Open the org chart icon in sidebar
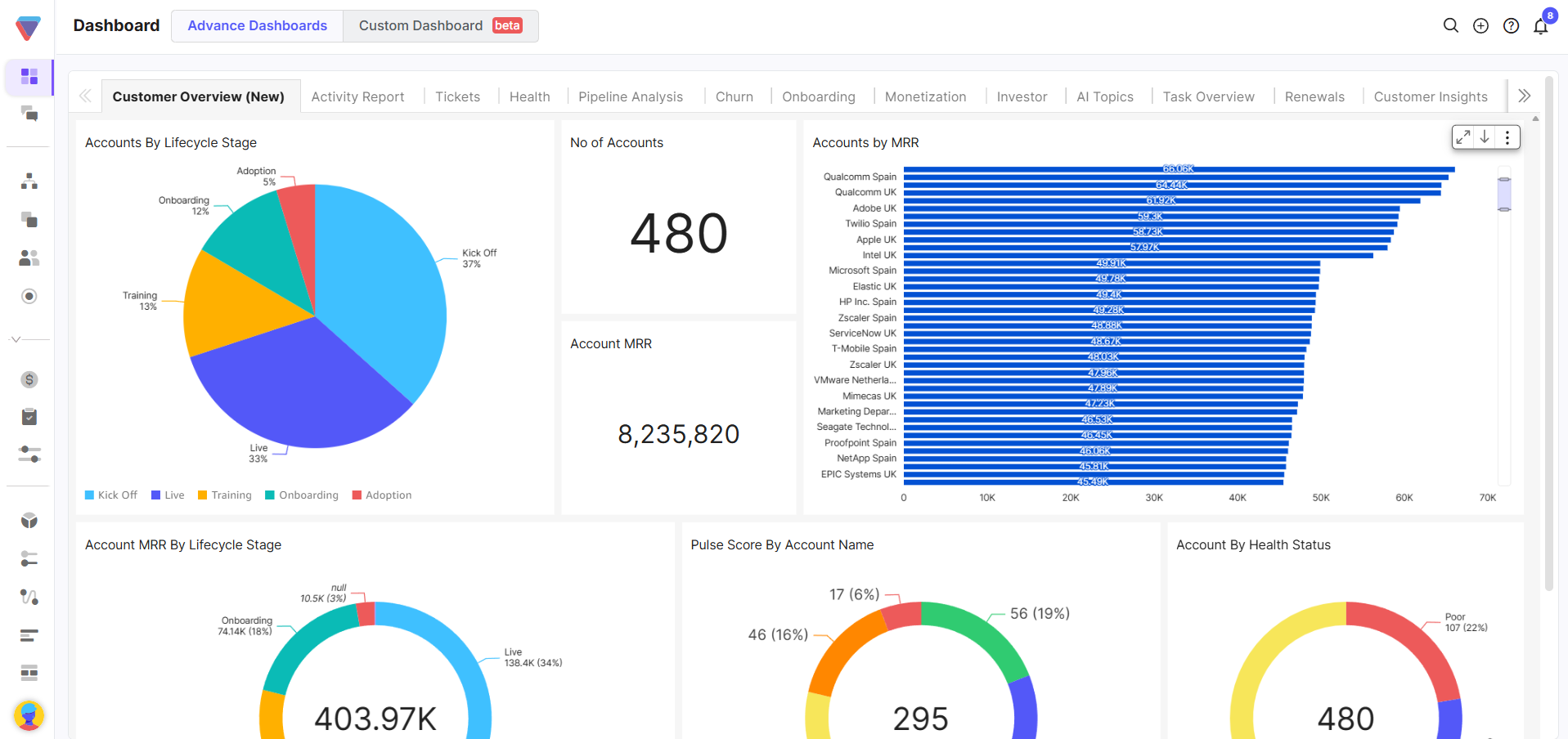This screenshot has width=1568, height=739. pyautogui.click(x=29, y=181)
